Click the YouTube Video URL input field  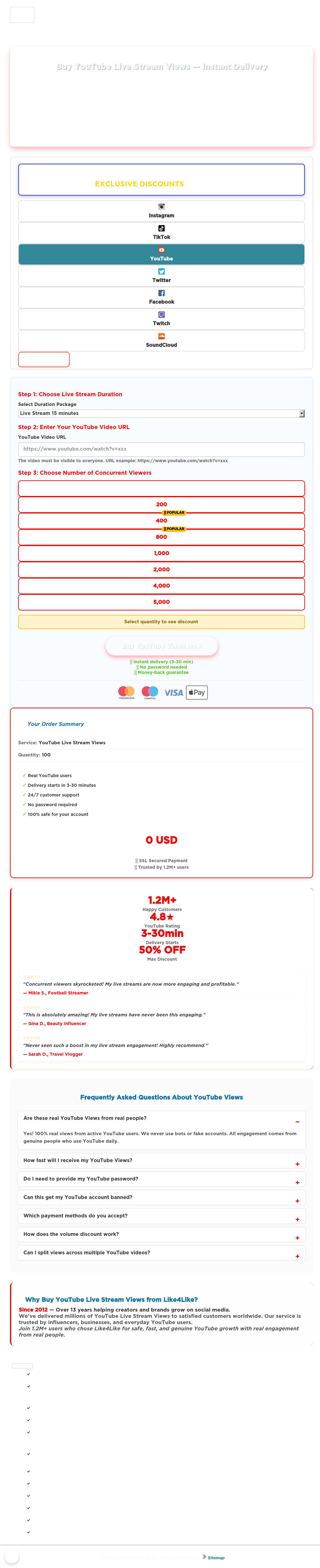161,449
